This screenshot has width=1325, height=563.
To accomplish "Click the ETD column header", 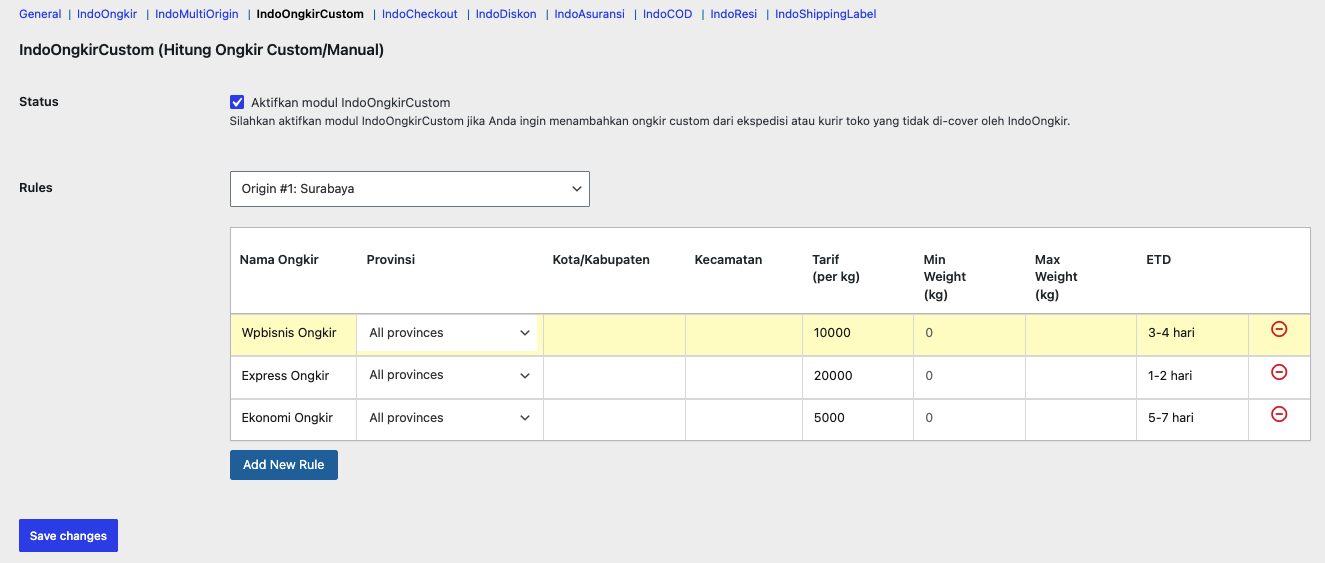I will coord(1158,260).
